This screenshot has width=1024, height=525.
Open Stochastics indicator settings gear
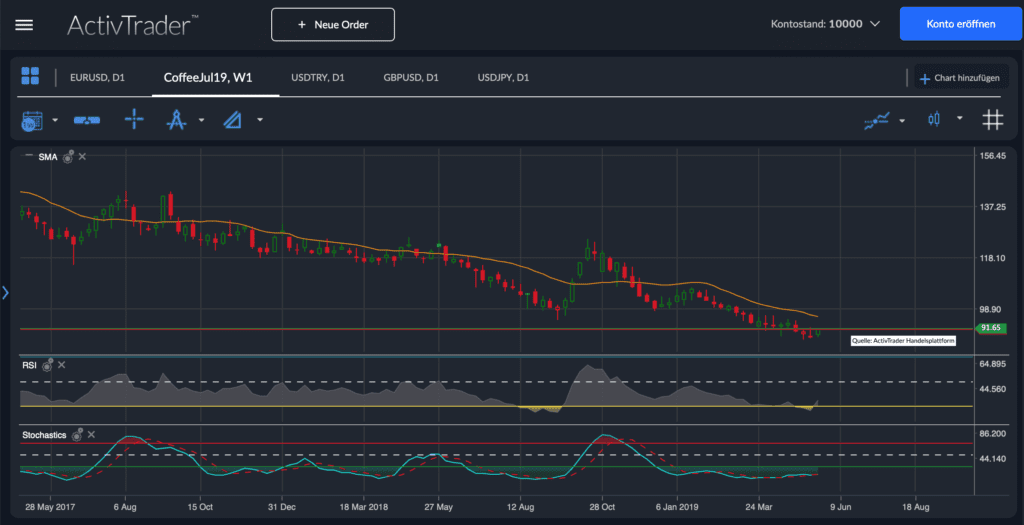pos(77,435)
